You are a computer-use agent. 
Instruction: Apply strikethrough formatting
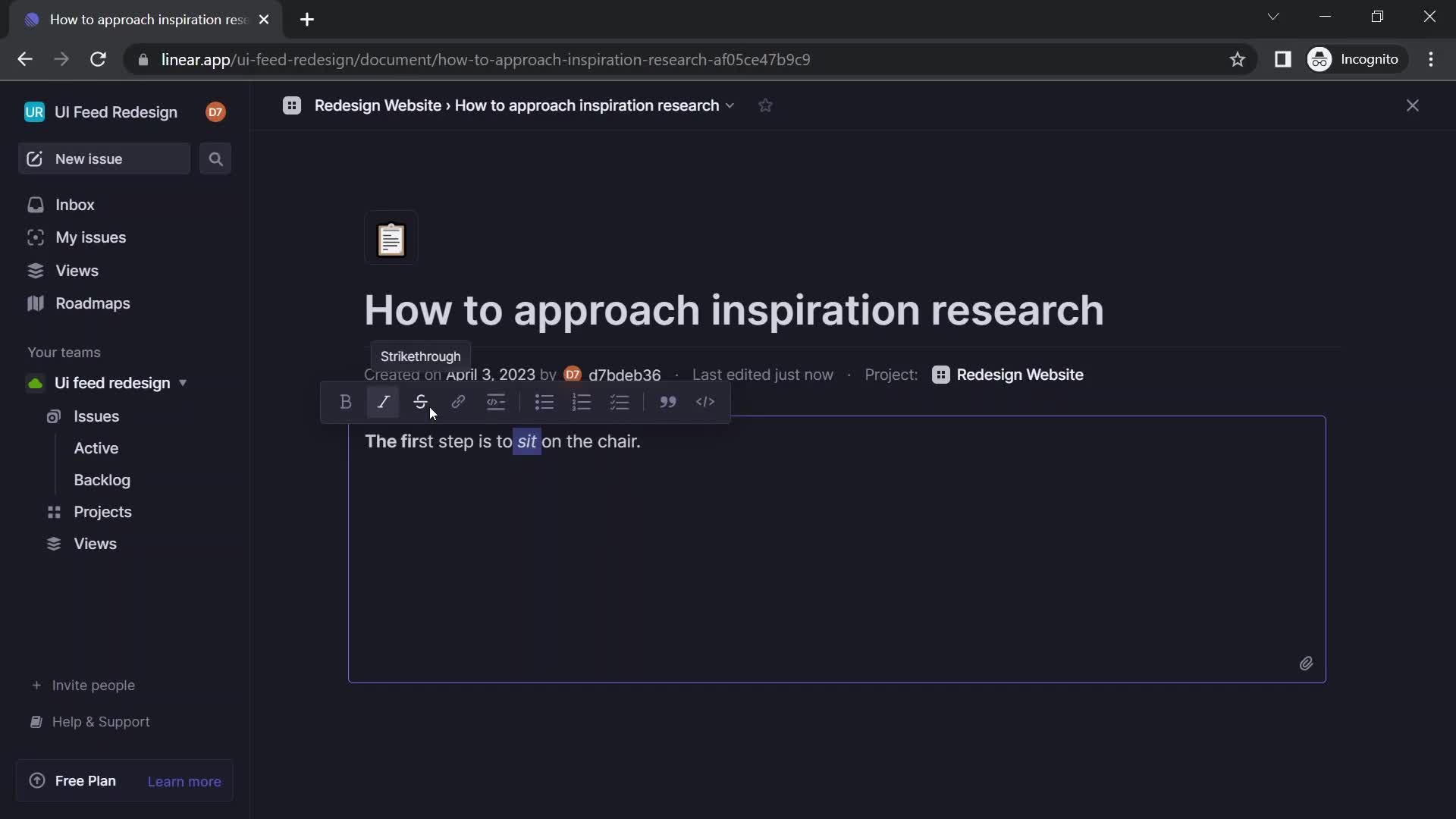tap(421, 402)
